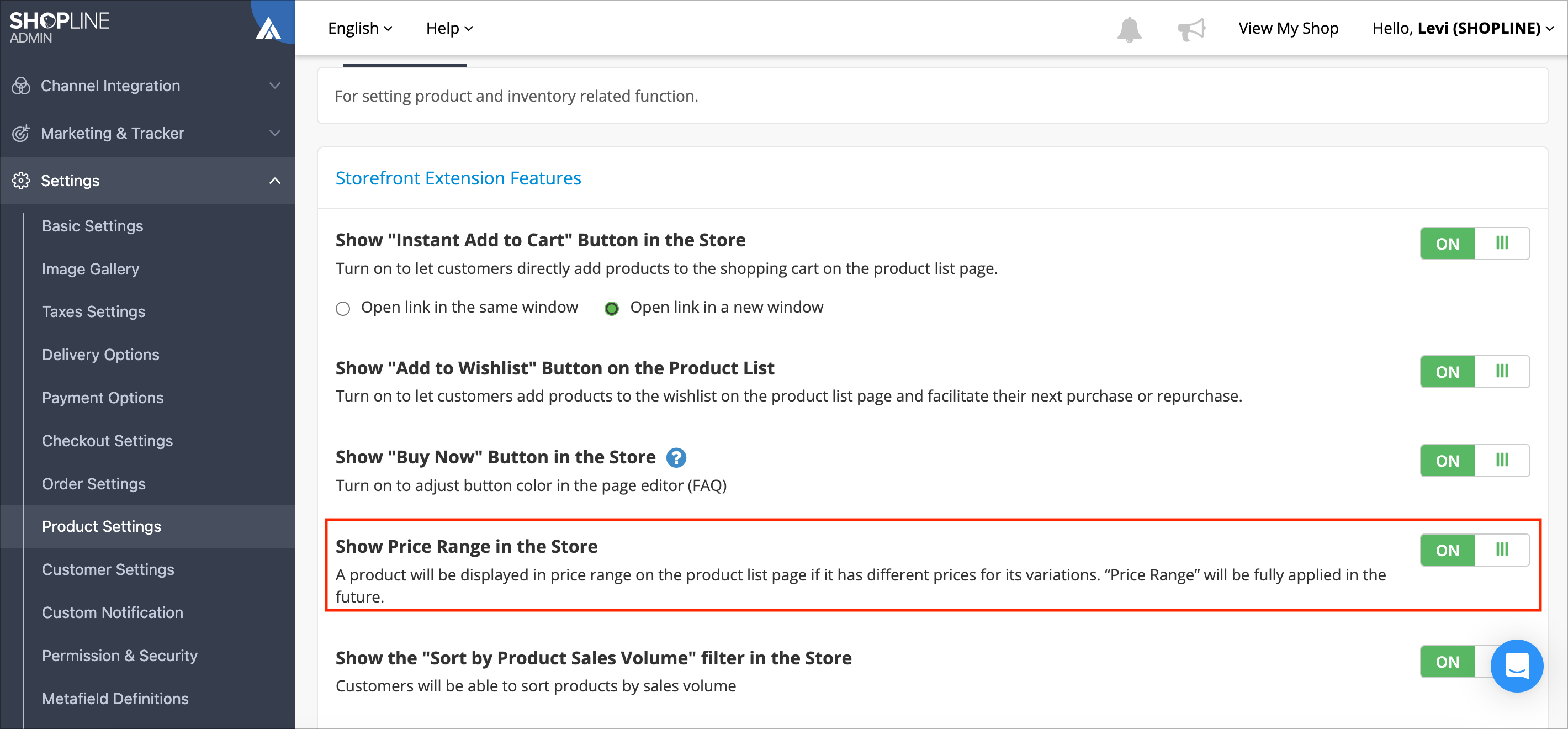Click the Settings menu label
This screenshot has width=1568, height=729.
click(x=70, y=181)
